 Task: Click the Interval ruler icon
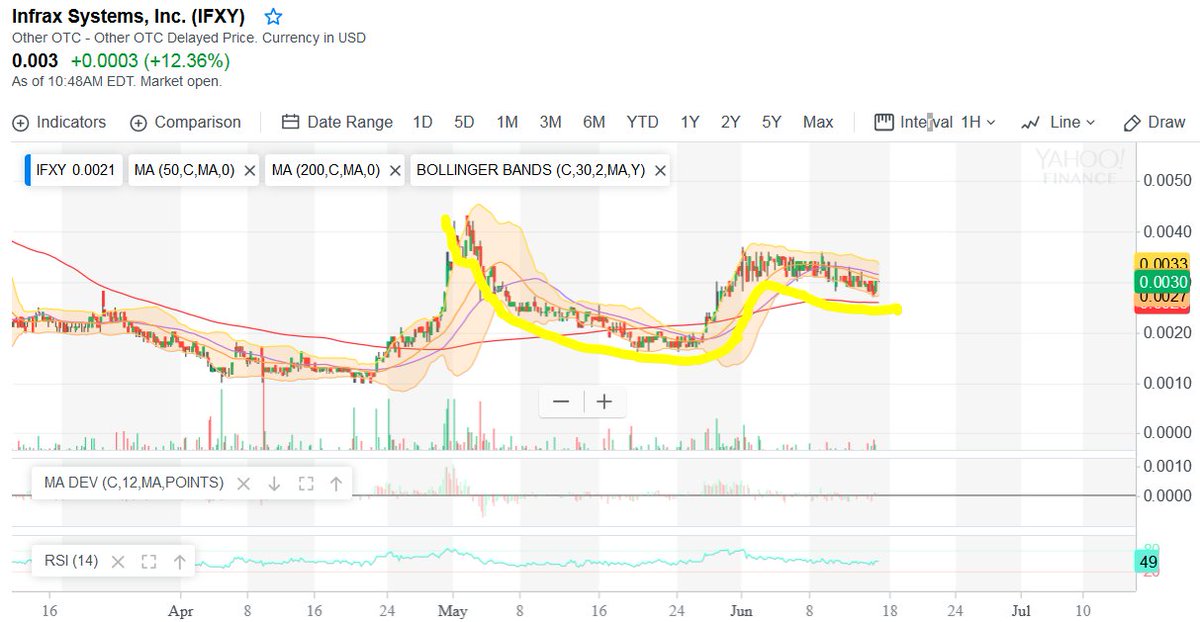(x=883, y=122)
